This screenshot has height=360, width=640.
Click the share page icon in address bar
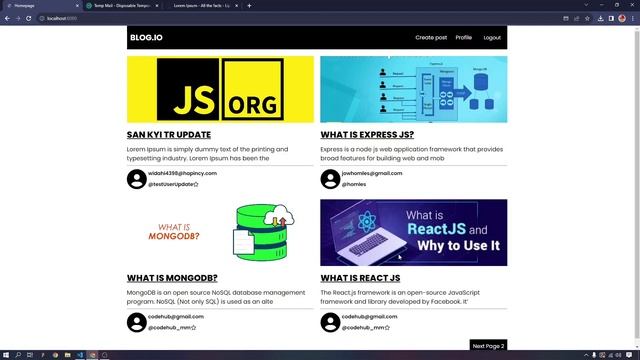tap(577, 18)
